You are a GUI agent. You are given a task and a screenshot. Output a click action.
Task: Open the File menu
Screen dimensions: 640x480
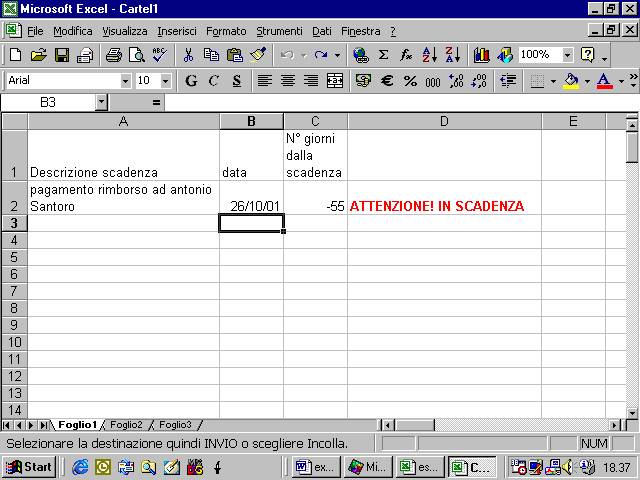click(x=35, y=31)
